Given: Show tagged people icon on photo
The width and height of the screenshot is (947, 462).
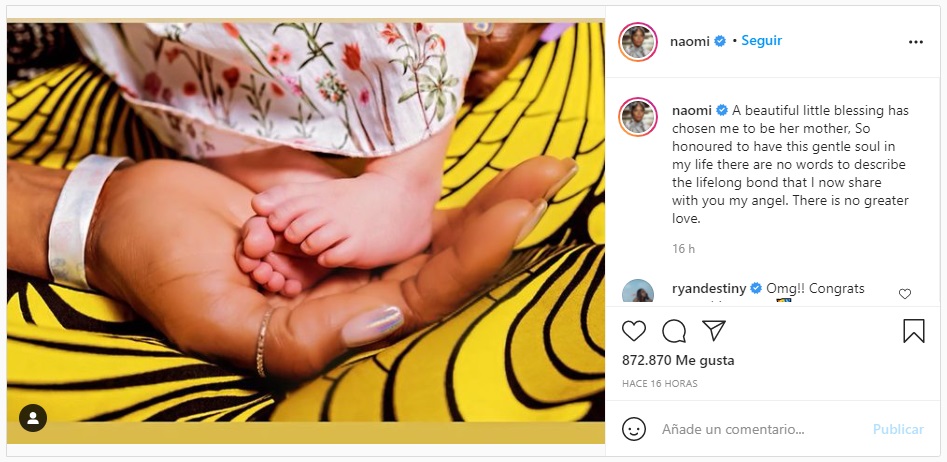Looking at the screenshot, I should coord(34,416).
